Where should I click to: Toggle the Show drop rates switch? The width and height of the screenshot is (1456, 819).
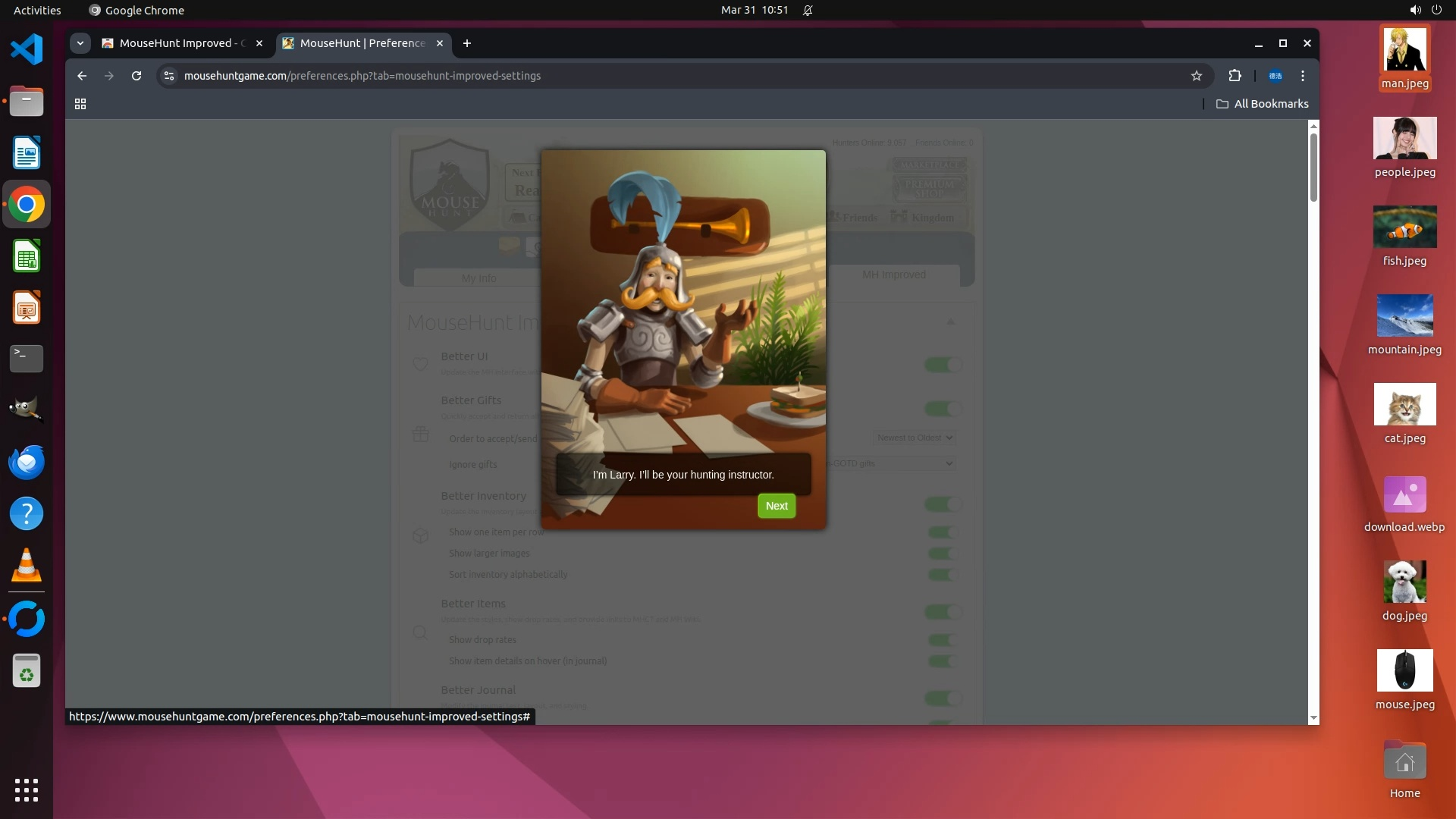[x=943, y=640]
